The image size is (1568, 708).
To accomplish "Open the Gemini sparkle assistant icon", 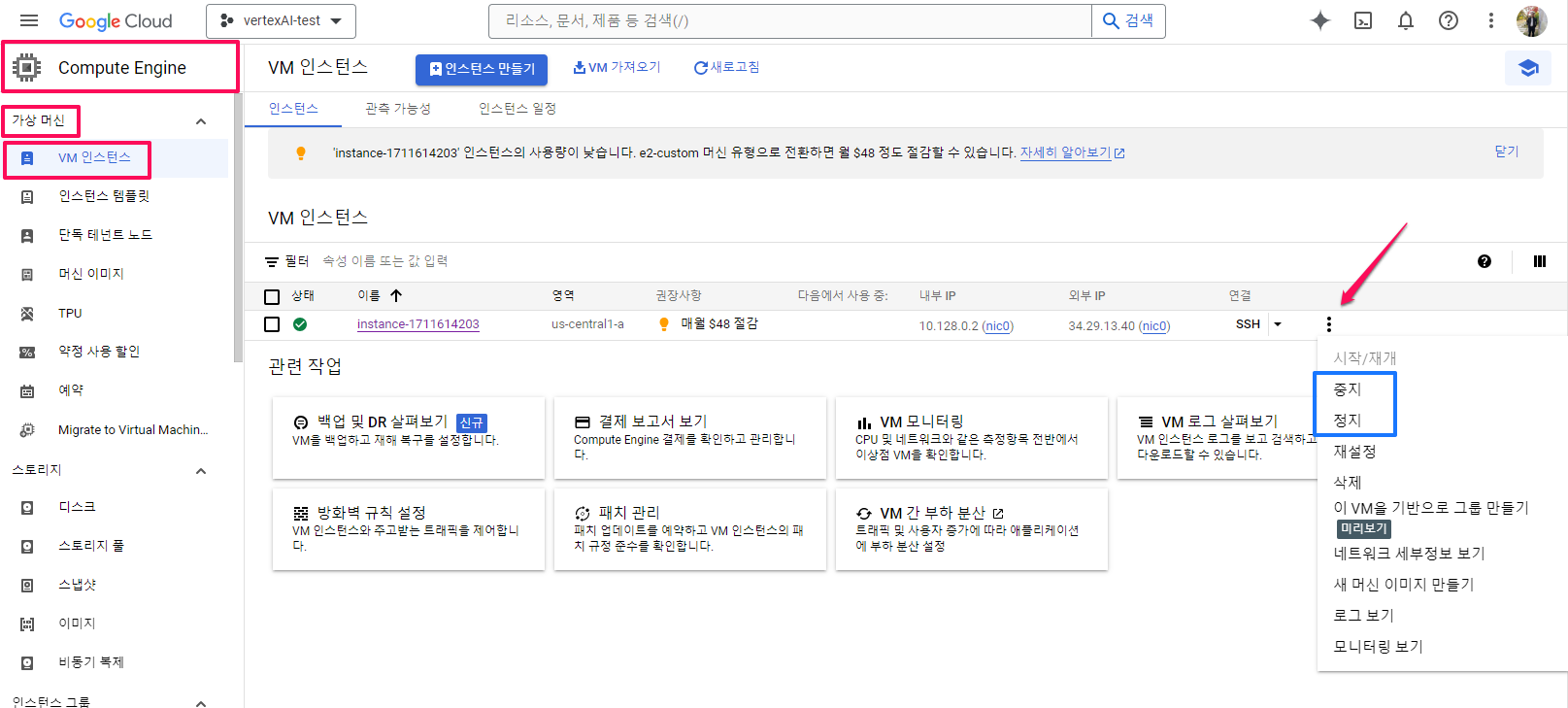I will 1320,20.
